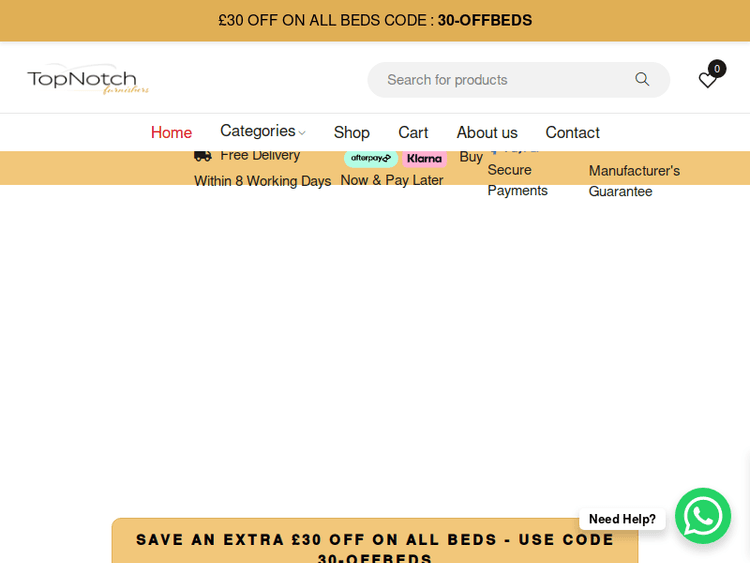Click the Afterpay badge
The width and height of the screenshot is (750, 563).
(x=370, y=158)
